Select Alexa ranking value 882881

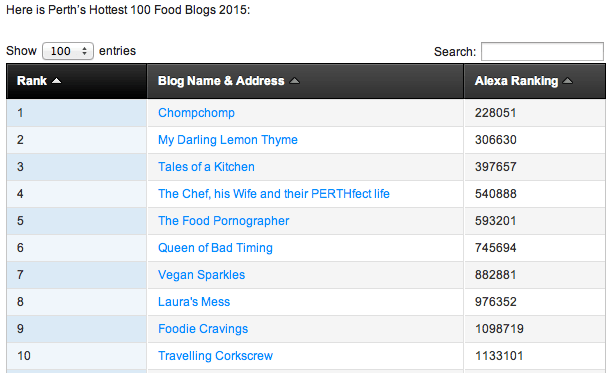[495, 275]
